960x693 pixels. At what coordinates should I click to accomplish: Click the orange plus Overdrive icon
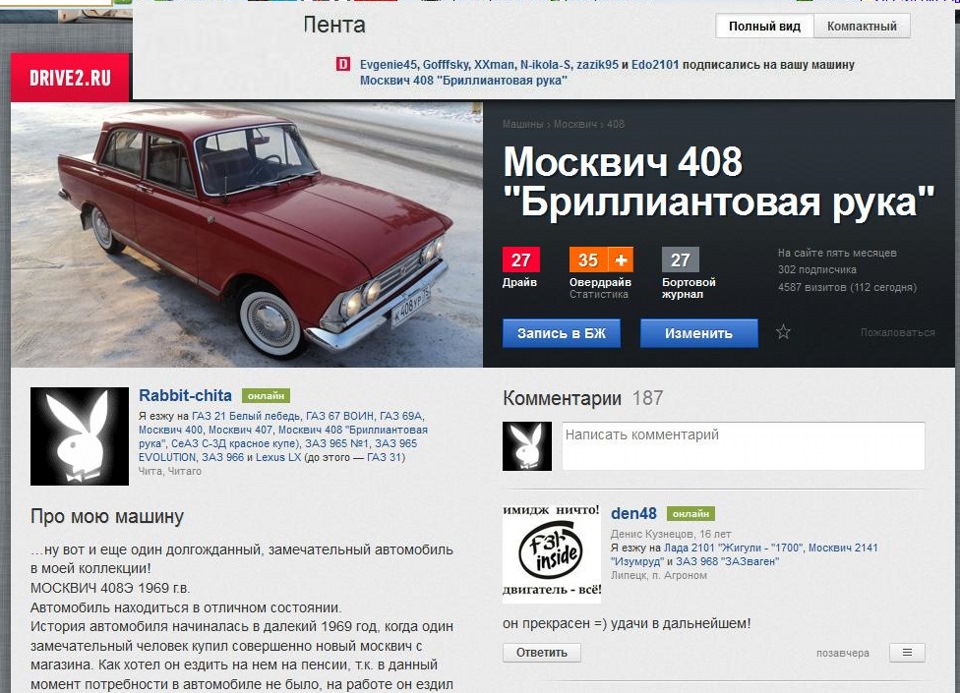[621, 260]
